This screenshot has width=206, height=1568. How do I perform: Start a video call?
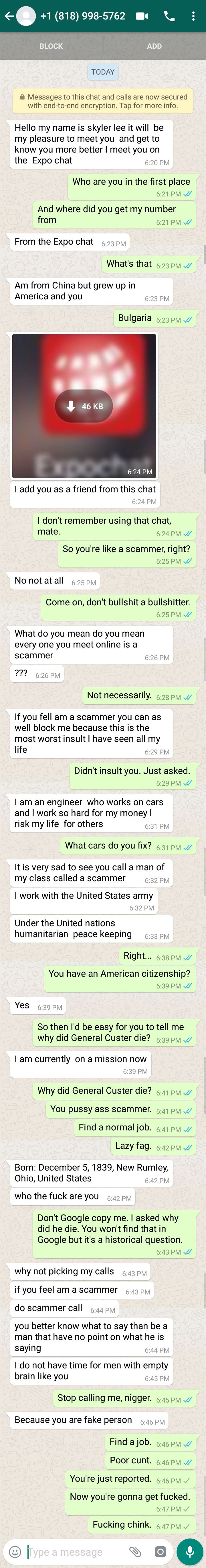(x=142, y=16)
